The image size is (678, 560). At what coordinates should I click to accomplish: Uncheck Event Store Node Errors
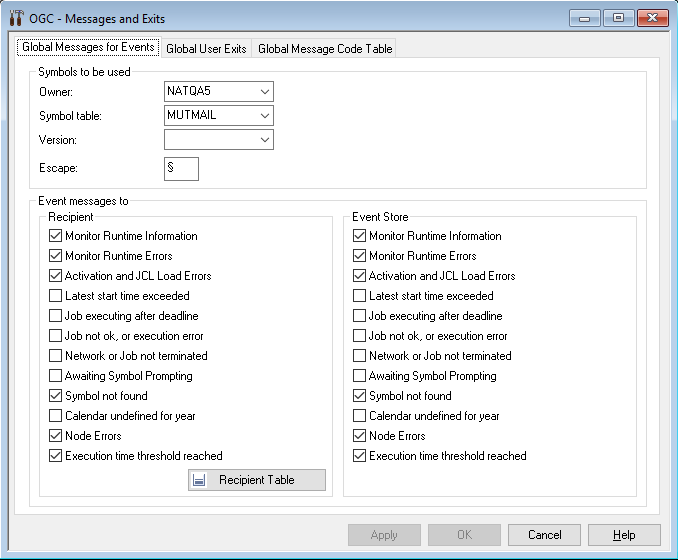(x=360, y=436)
